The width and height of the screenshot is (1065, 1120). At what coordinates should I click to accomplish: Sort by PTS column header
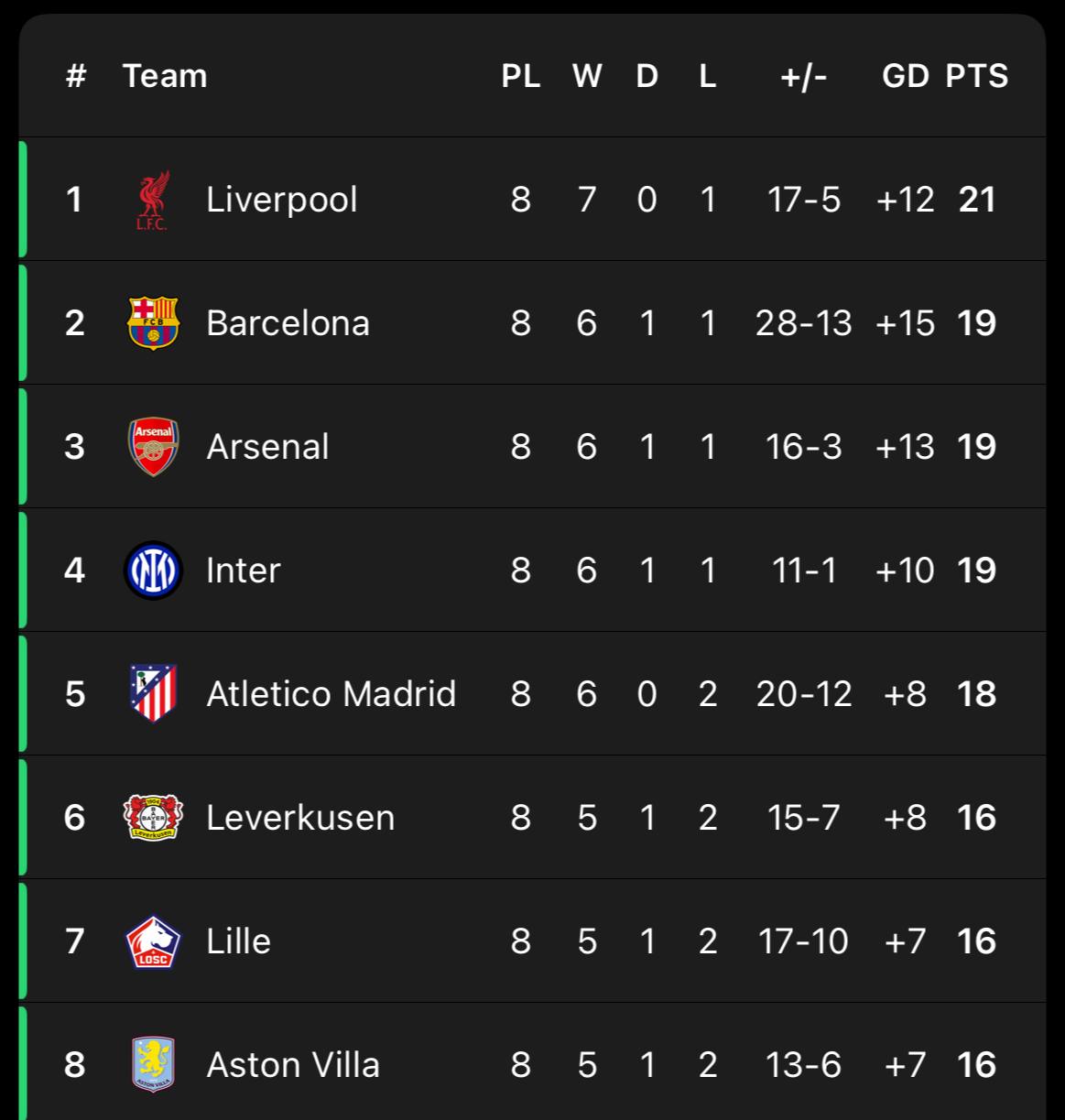click(x=977, y=76)
